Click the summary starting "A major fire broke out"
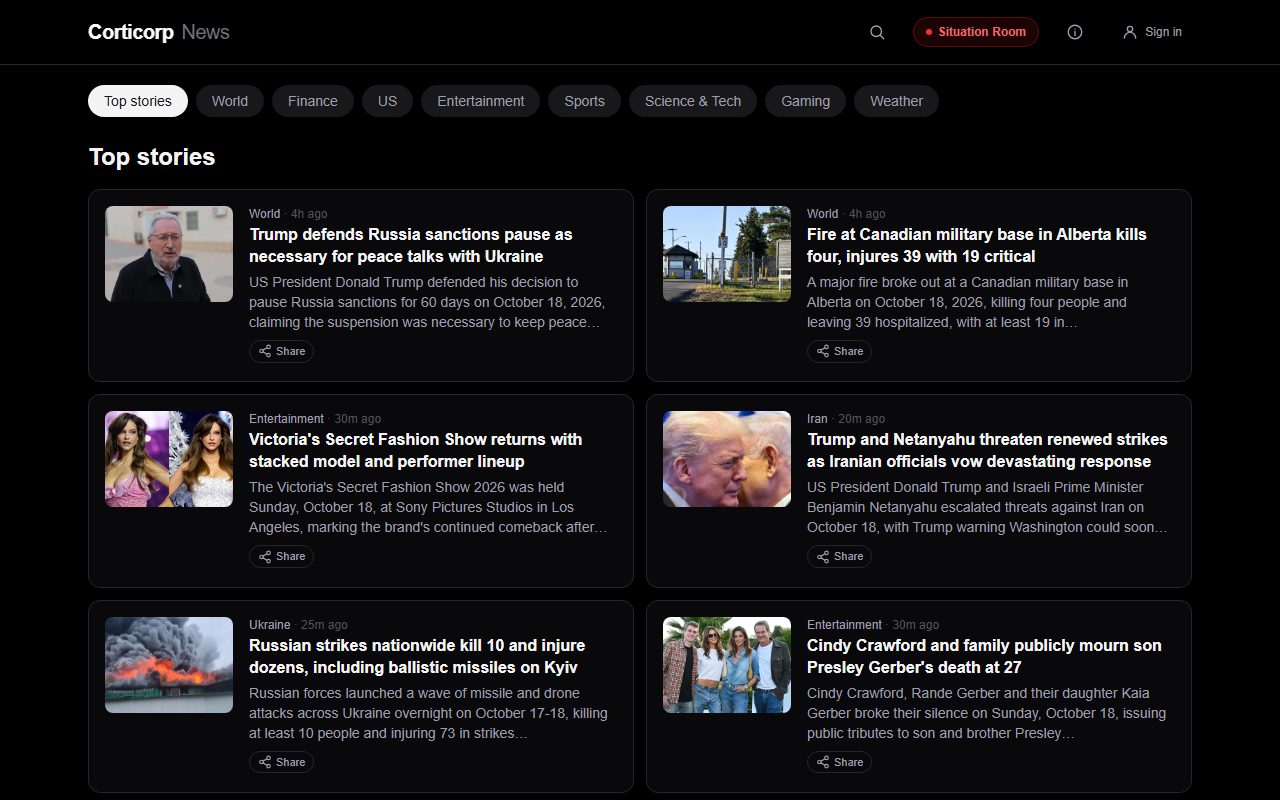This screenshot has width=1280, height=800. (967, 302)
